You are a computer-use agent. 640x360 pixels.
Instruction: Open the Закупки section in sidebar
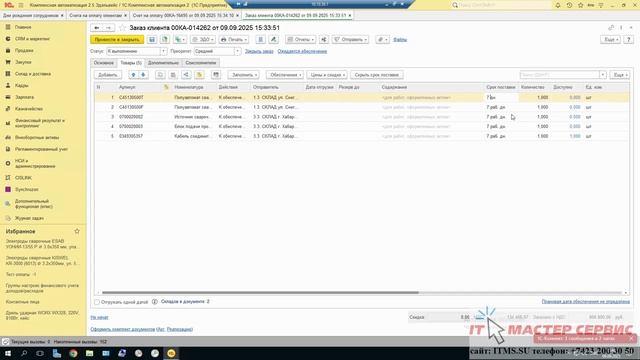pyautogui.click(x=23, y=62)
